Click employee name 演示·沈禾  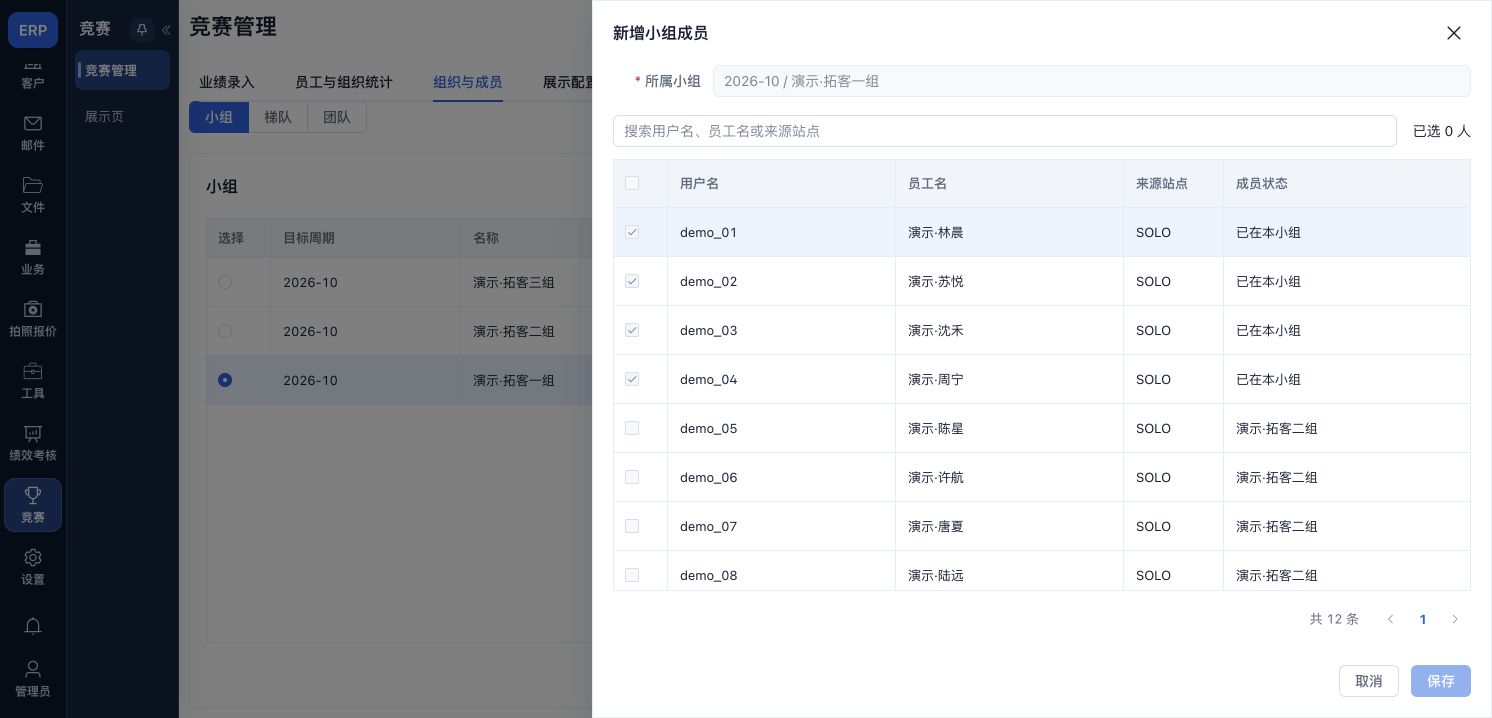coord(936,330)
